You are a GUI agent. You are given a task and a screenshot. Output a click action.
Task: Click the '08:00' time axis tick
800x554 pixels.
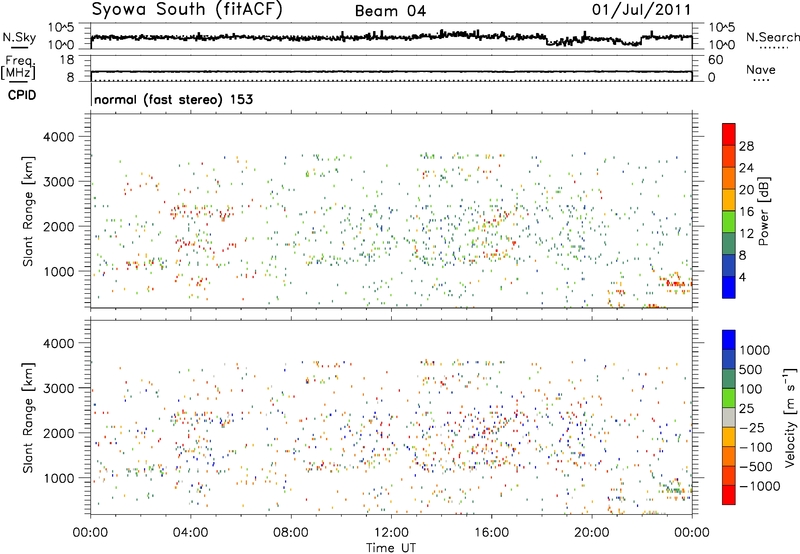[x=291, y=533]
